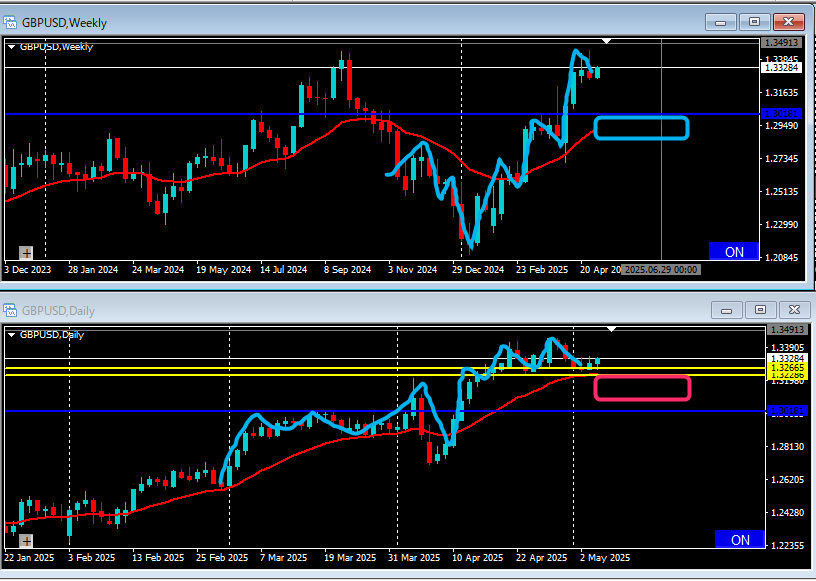Viewport: 816px width, 581px height.
Task: Close the GBPUSD,Daily chart window
Action: (794, 310)
